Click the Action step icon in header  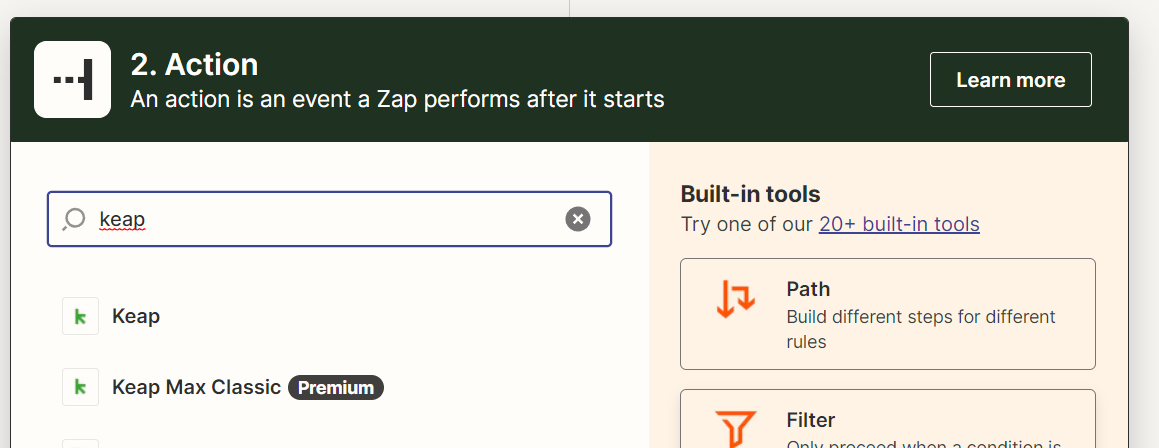(72, 79)
